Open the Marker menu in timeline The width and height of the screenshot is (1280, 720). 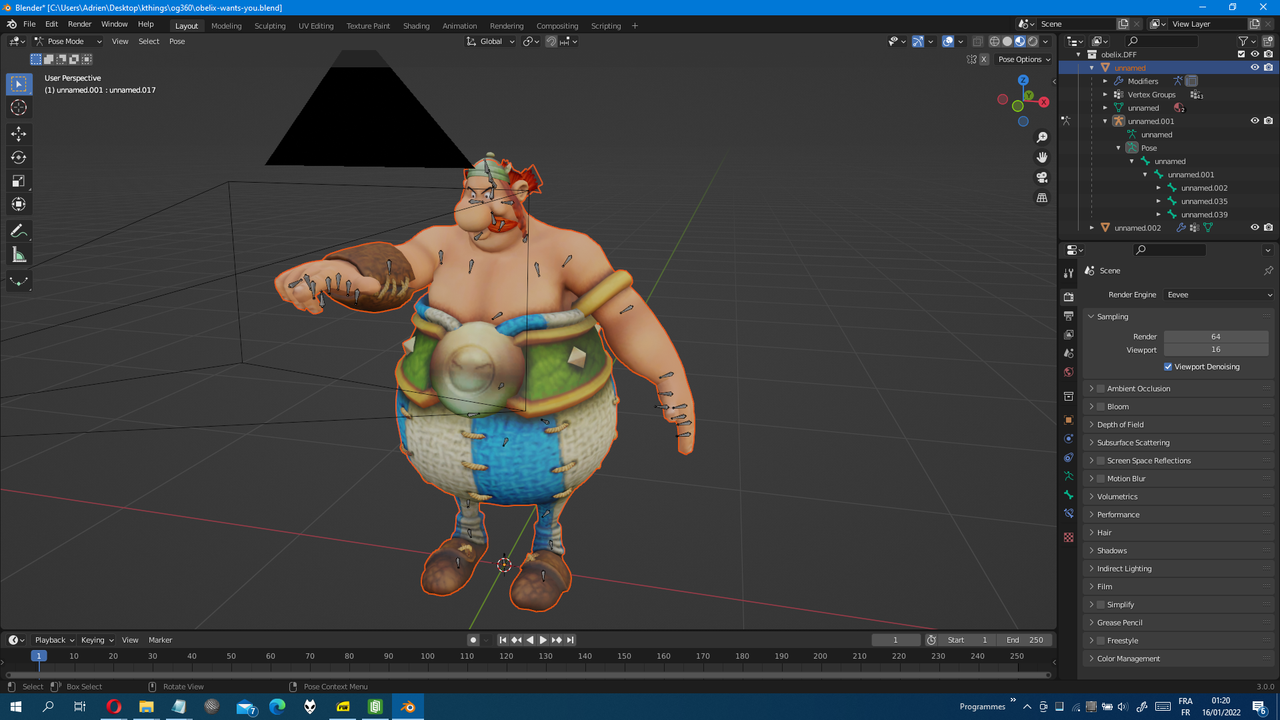point(160,640)
